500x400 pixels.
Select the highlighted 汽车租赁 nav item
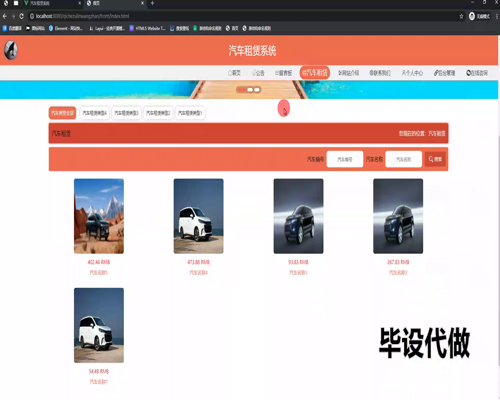click(x=315, y=73)
